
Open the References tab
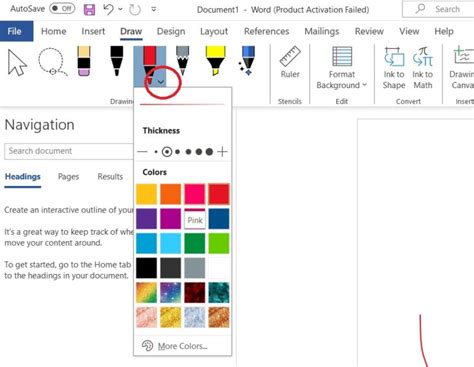click(x=267, y=31)
